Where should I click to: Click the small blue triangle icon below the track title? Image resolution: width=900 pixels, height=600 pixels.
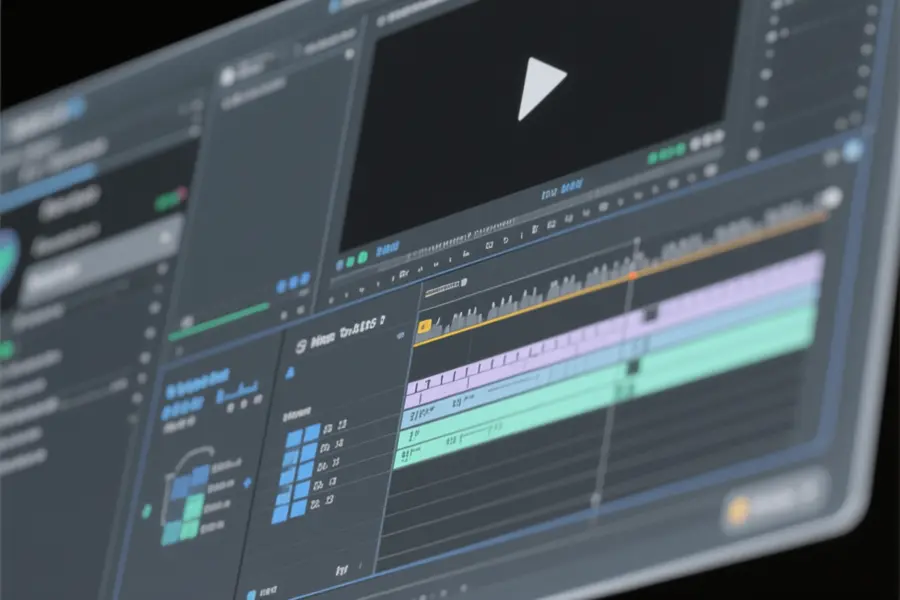coord(290,374)
